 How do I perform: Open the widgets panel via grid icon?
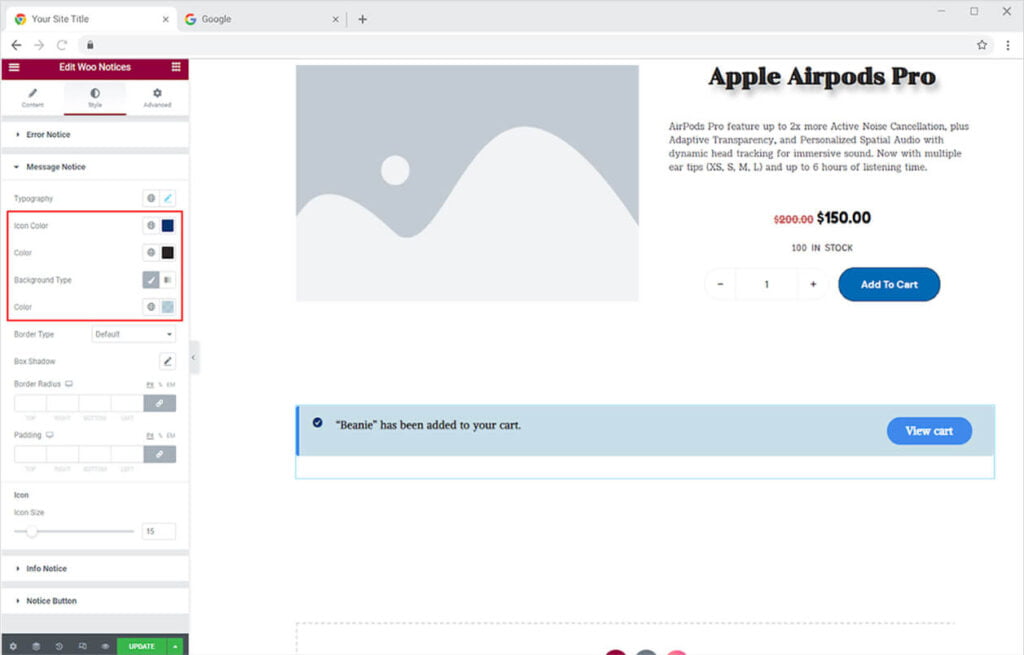pyautogui.click(x=176, y=67)
